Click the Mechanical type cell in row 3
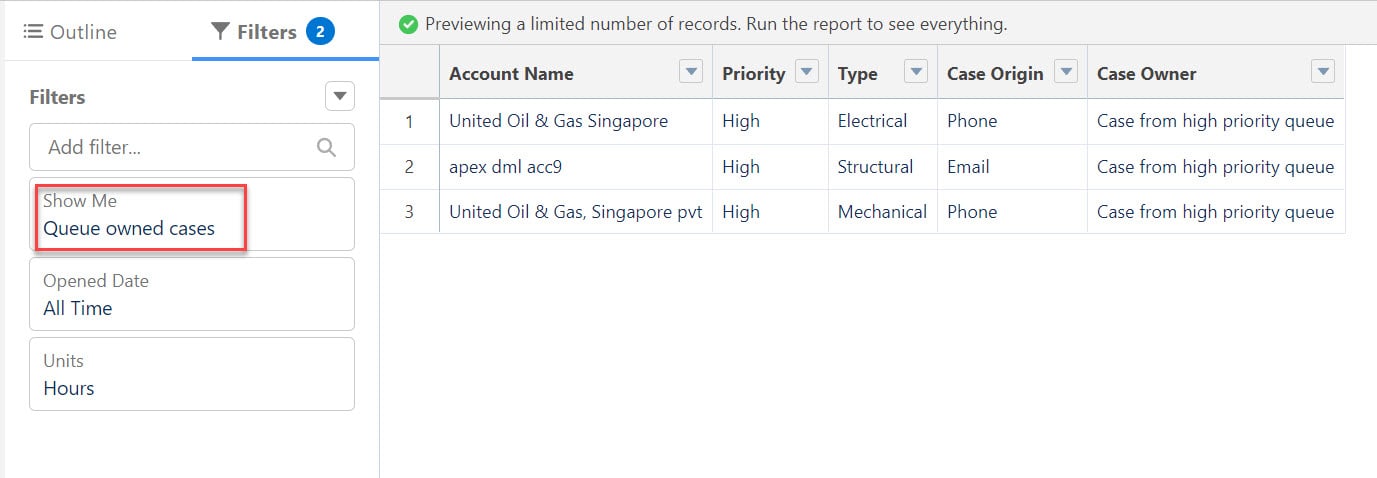 pos(881,212)
